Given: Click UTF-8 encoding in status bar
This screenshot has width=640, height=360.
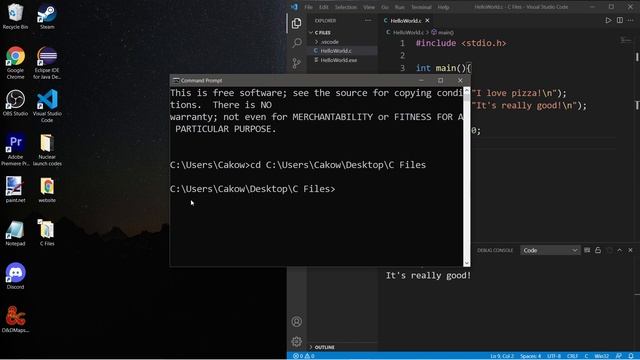Looking at the screenshot, I should [554, 356].
